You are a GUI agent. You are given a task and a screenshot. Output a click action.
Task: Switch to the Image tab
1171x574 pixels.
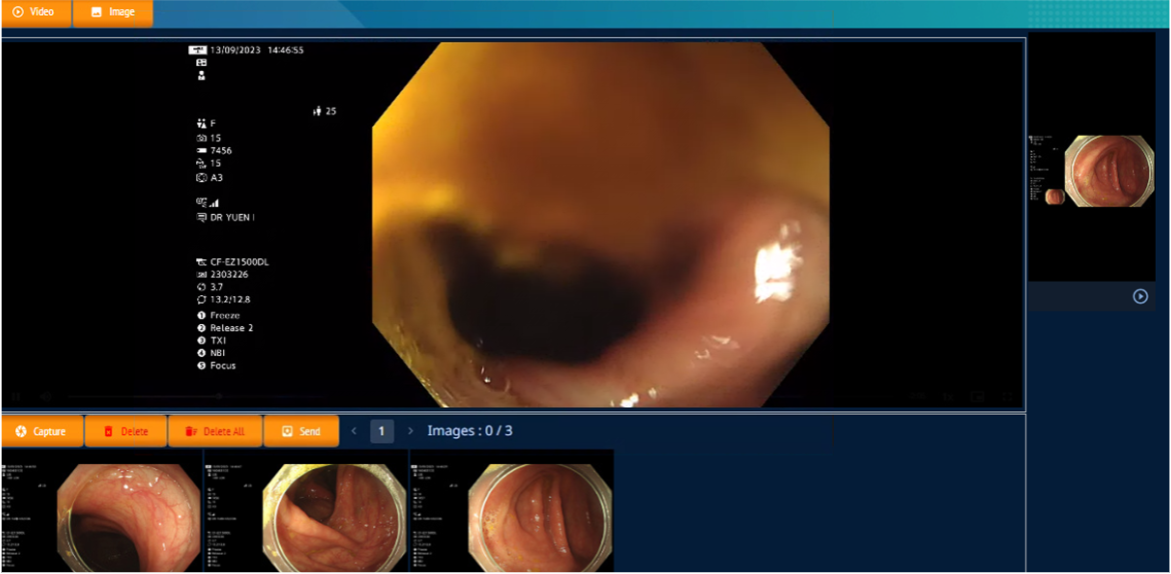click(x=113, y=13)
